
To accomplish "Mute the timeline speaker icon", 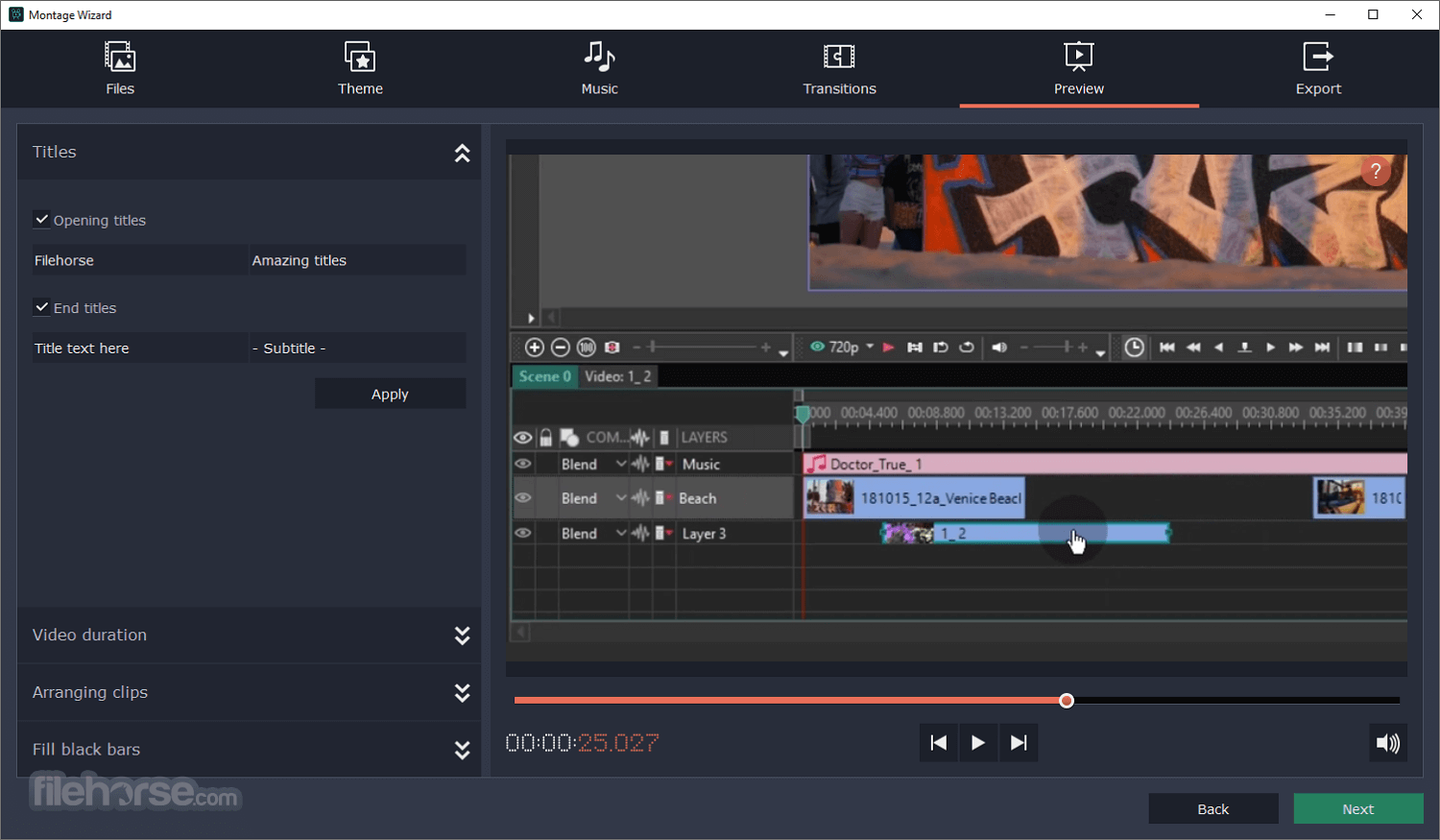I will pyautogui.click(x=999, y=348).
